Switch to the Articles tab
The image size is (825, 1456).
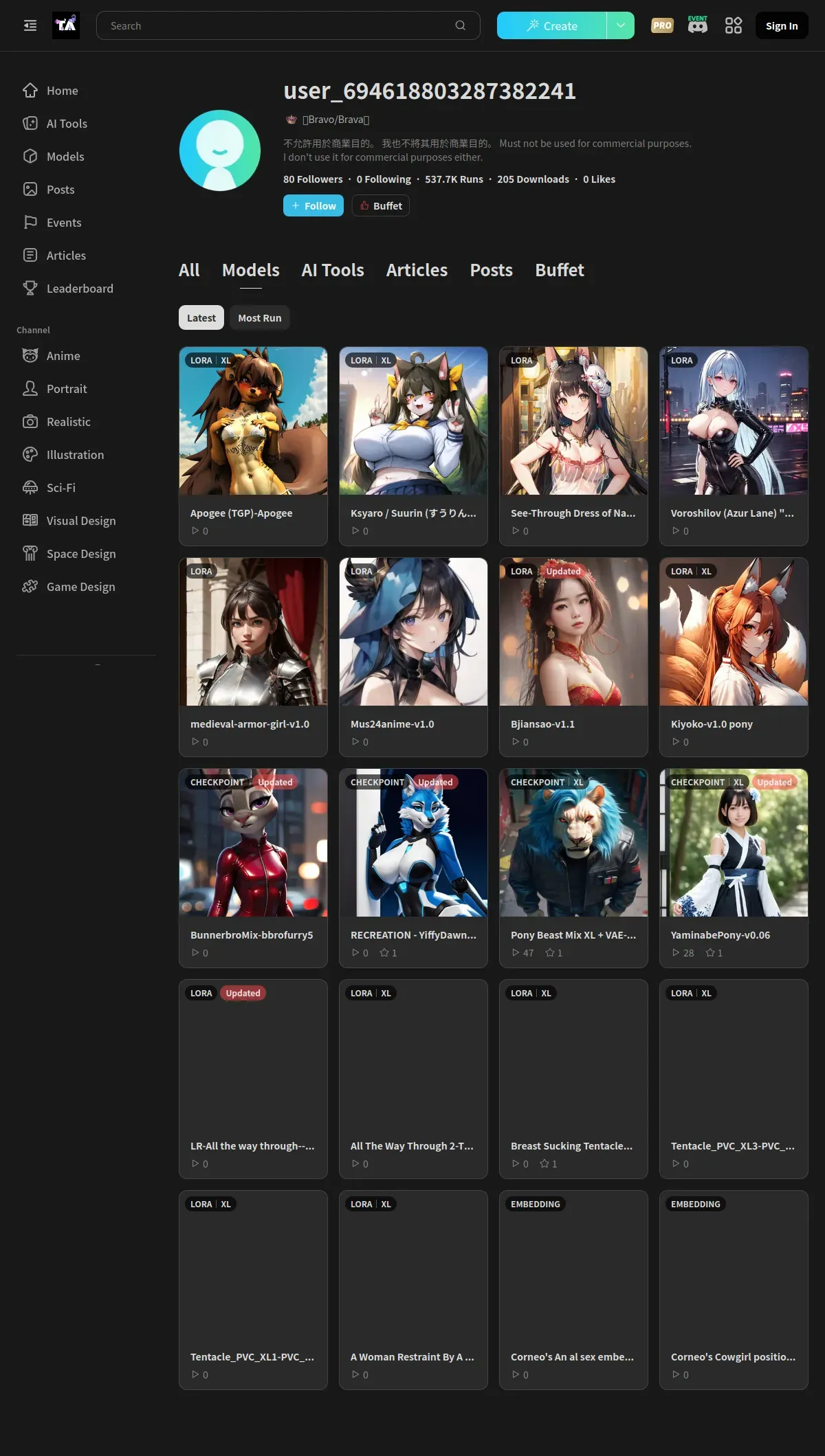(417, 270)
